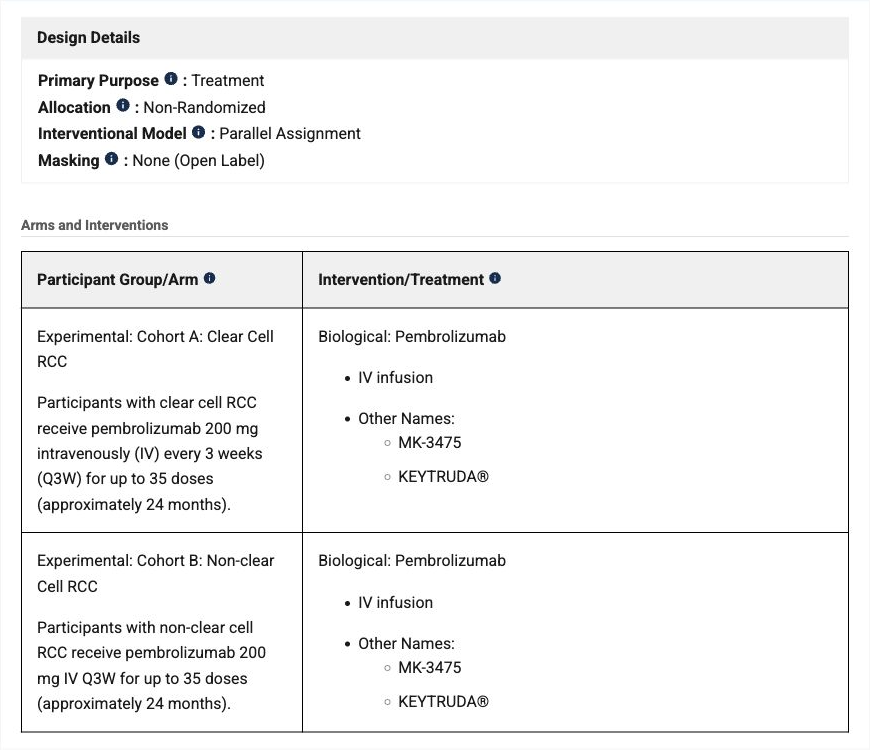870x750 pixels.
Task: Open the Masking info icon
Action: 112,159
